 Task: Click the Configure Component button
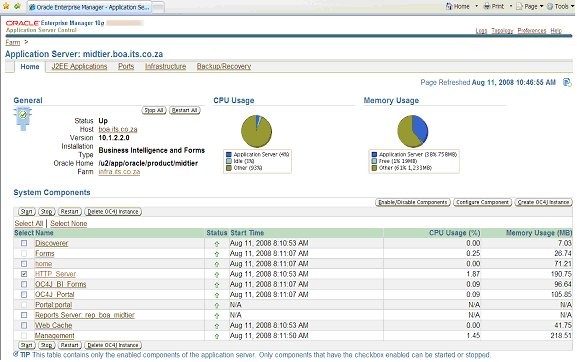[482, 202]
